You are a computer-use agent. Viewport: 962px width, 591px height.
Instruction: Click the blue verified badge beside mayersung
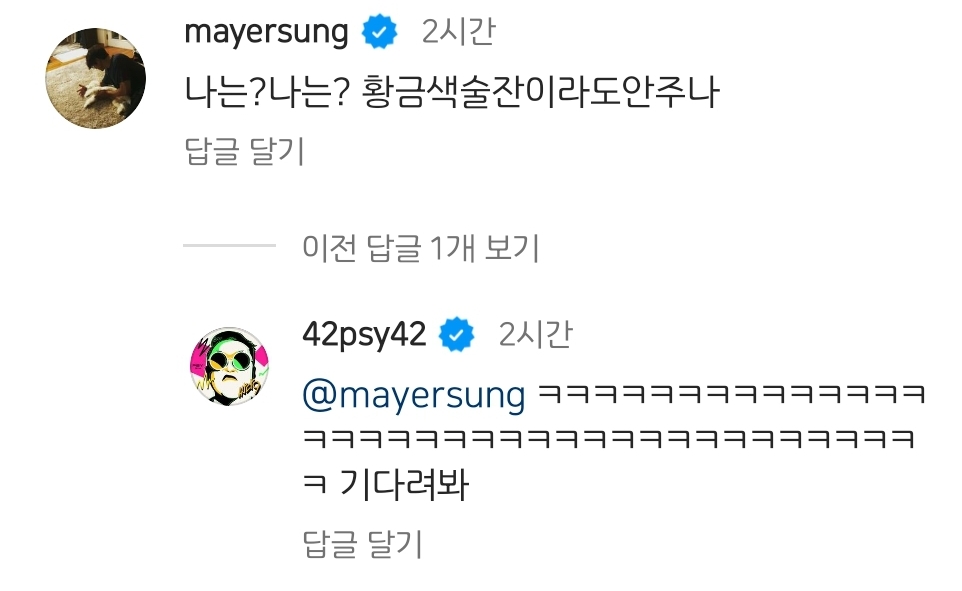[379, 32]
